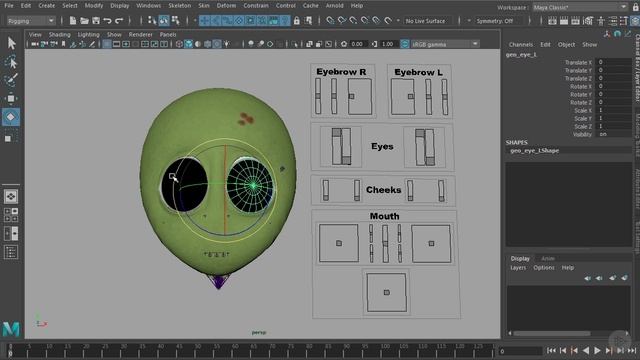Click the Translate X value field
Image resolution: width=640 pixels, height=360 pixels.
pyautogui.click(x=614, y=62)
